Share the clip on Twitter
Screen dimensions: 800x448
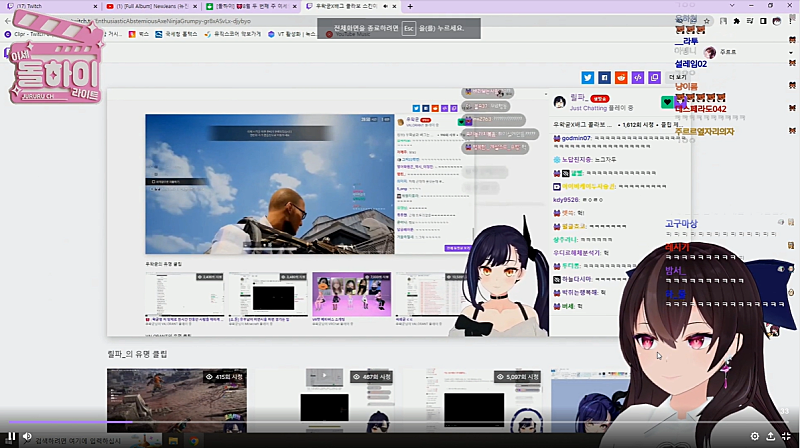(x=587, y=77)
